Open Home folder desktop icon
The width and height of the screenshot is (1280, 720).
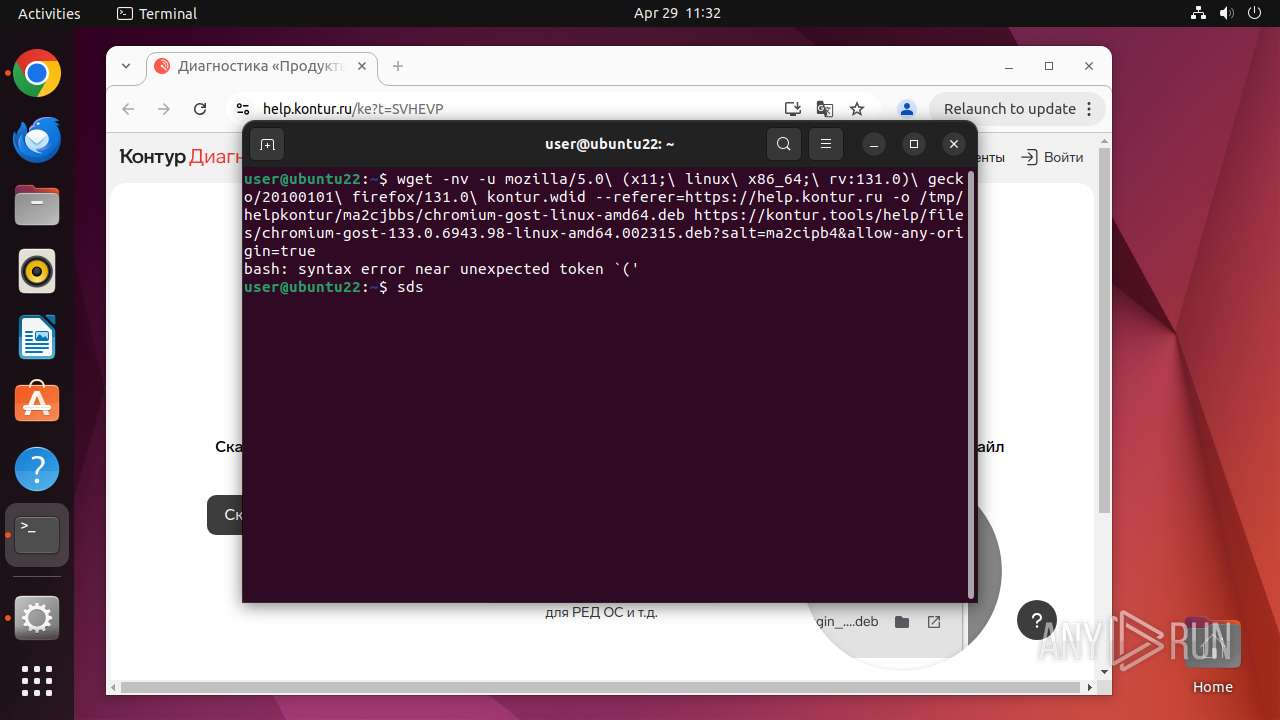coord(1213,656)
